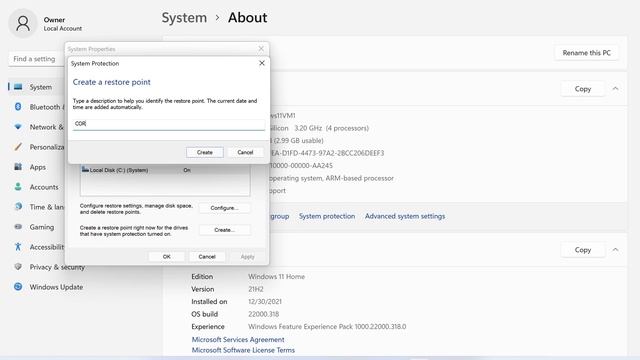Copy Windows specifications

(x=582, y=249)
